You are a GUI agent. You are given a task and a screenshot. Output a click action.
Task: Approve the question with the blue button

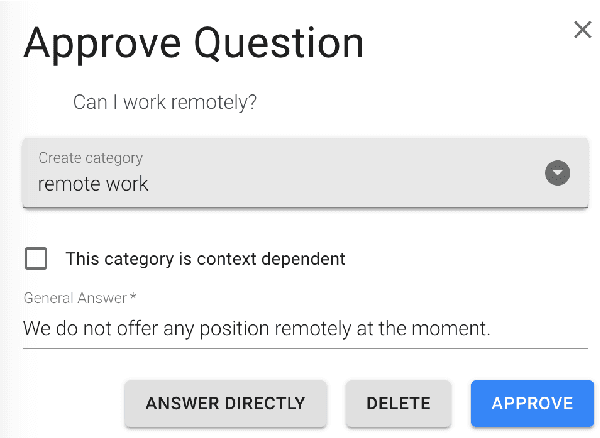[532, 403]
